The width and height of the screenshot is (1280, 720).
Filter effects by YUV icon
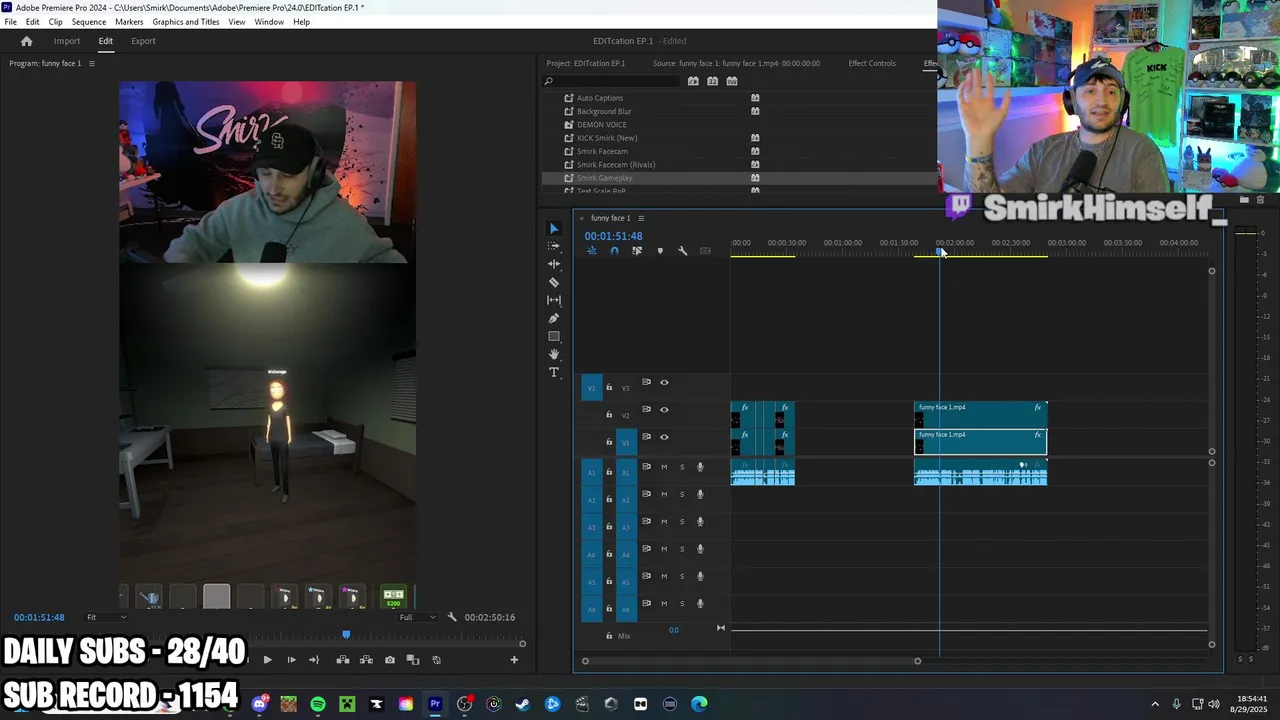coord(732,81)
